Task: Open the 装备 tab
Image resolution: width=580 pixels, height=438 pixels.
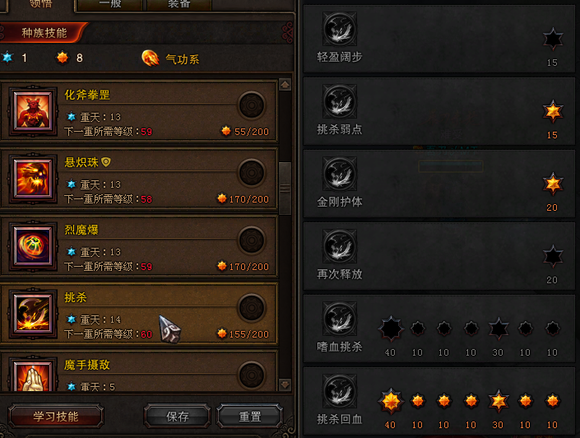Action: pos(179,5)
